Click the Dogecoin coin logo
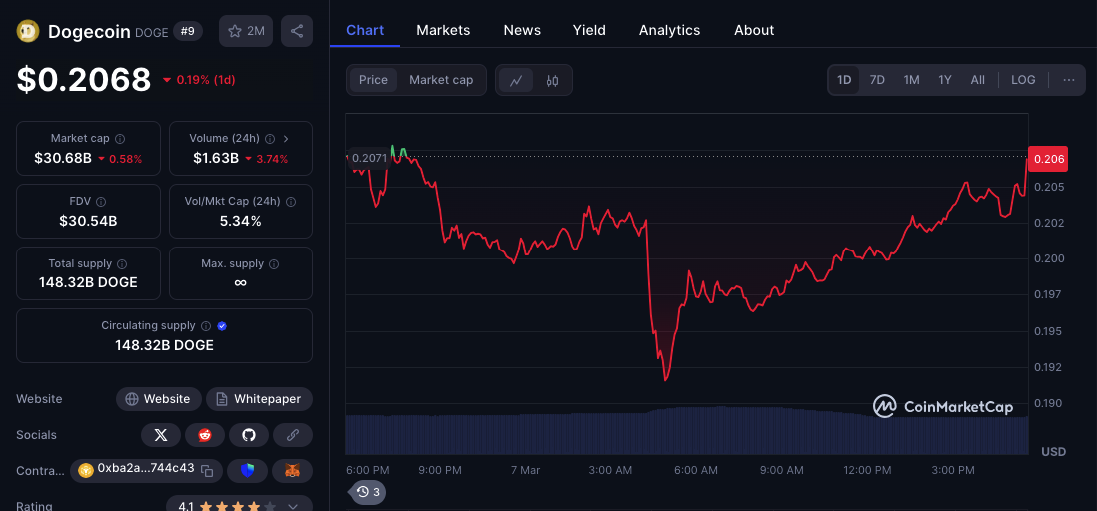This screenshot has width=1097, height=511. (x=28, y=31)
